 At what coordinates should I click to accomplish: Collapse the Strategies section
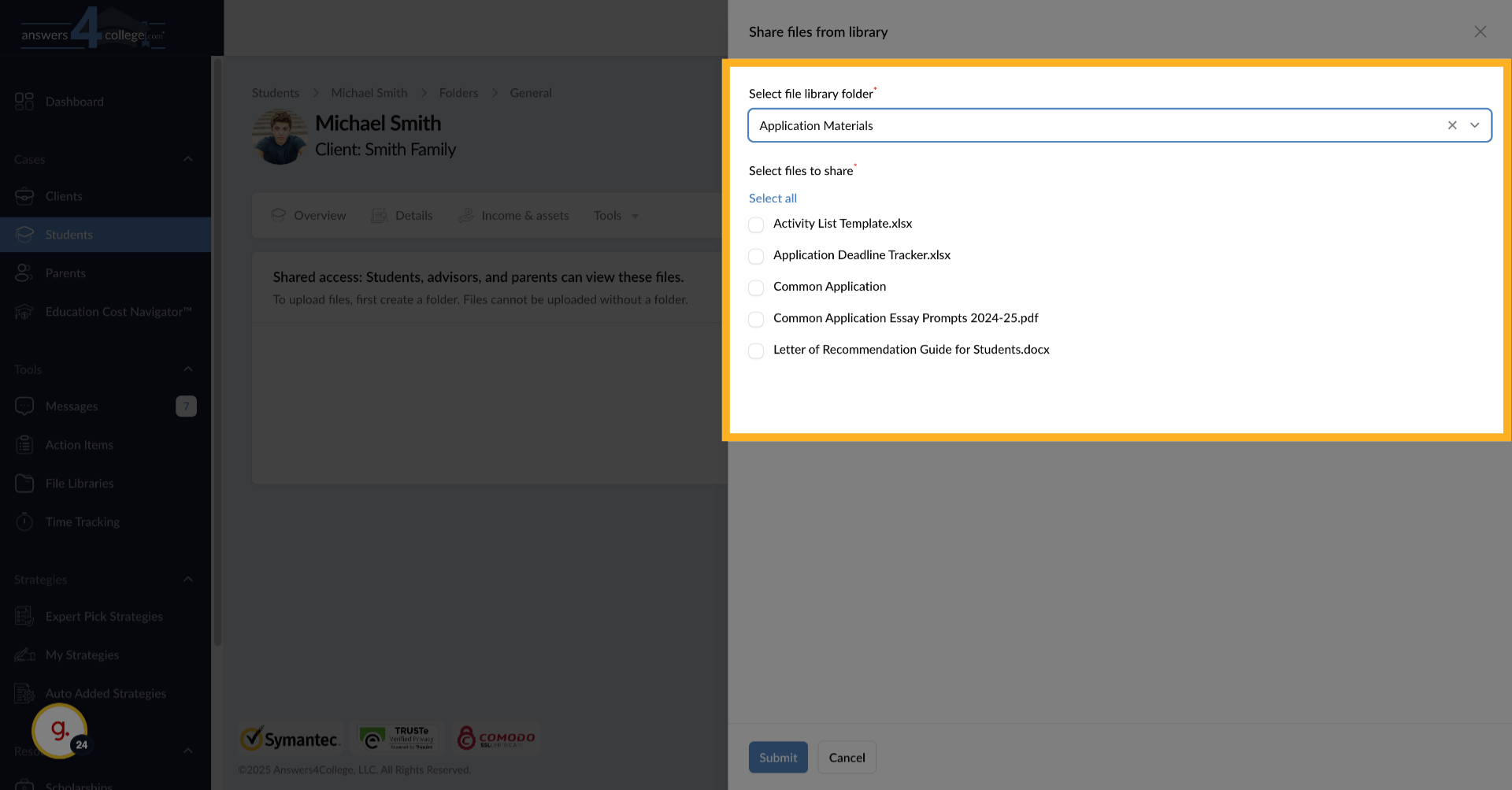click(188, 579)
